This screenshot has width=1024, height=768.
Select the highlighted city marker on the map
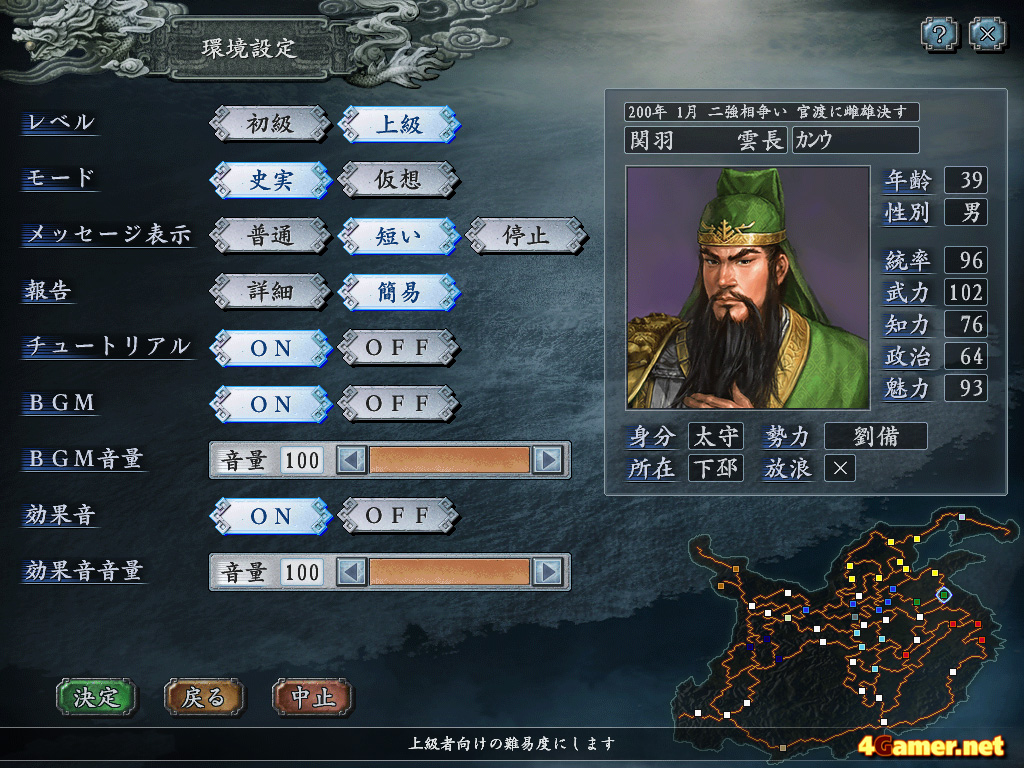(x=944, y=594)
